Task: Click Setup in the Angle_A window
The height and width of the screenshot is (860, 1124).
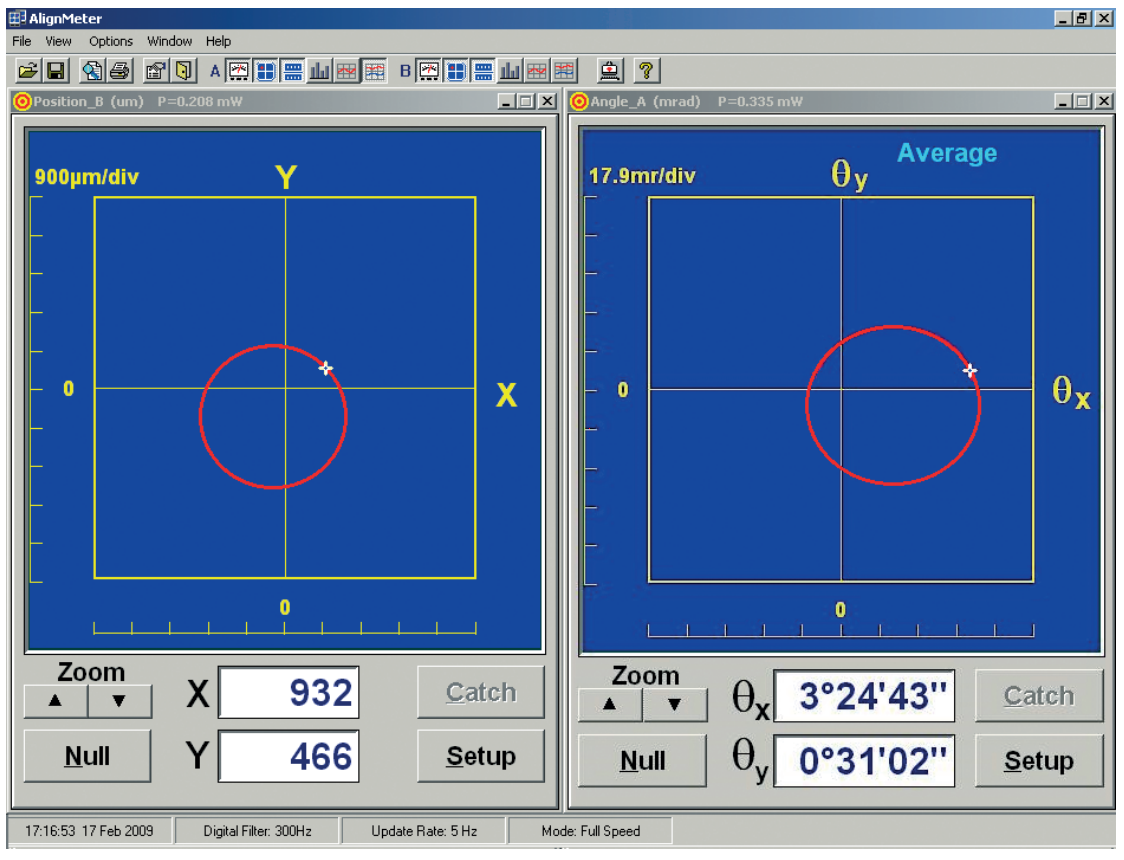Action: tap(1039, 760)
